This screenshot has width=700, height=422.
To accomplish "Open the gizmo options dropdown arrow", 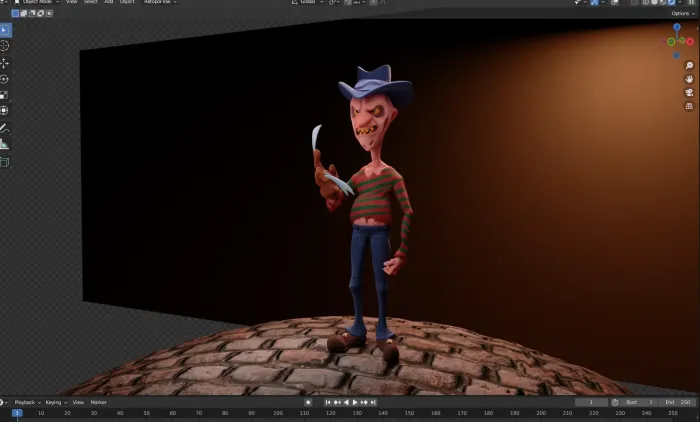I will 603,2.
